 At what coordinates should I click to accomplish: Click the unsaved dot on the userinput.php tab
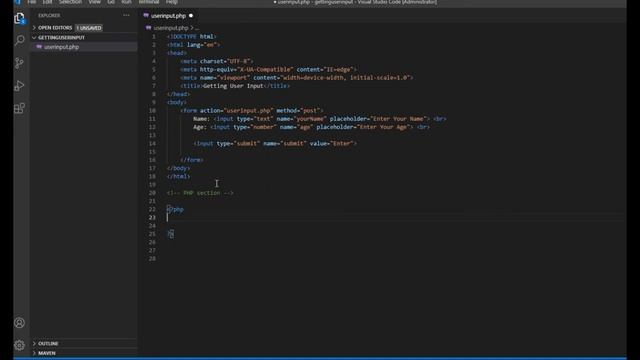tap(191, 16)
